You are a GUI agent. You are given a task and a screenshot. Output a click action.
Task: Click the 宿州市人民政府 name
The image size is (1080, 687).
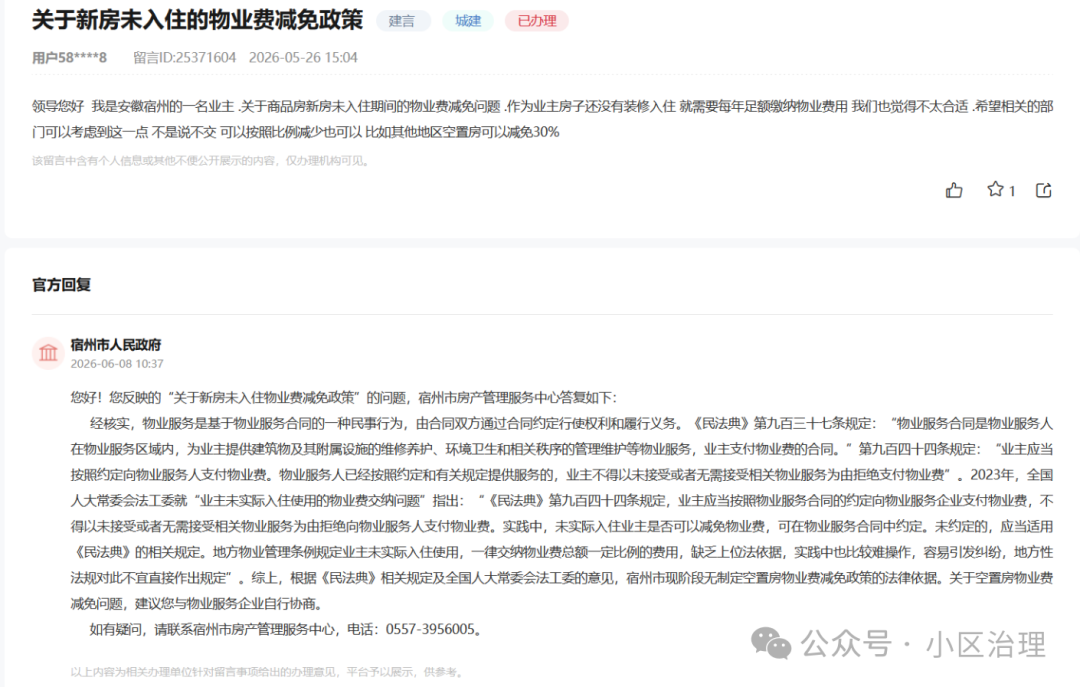116,345
